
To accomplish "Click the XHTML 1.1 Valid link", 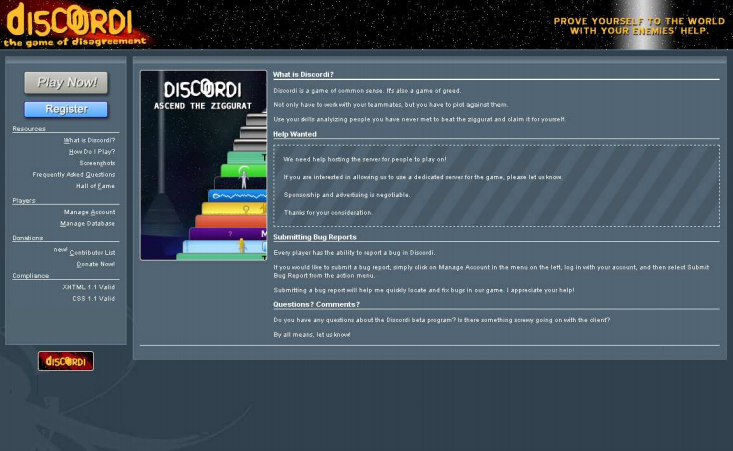I will coord(88,287).
